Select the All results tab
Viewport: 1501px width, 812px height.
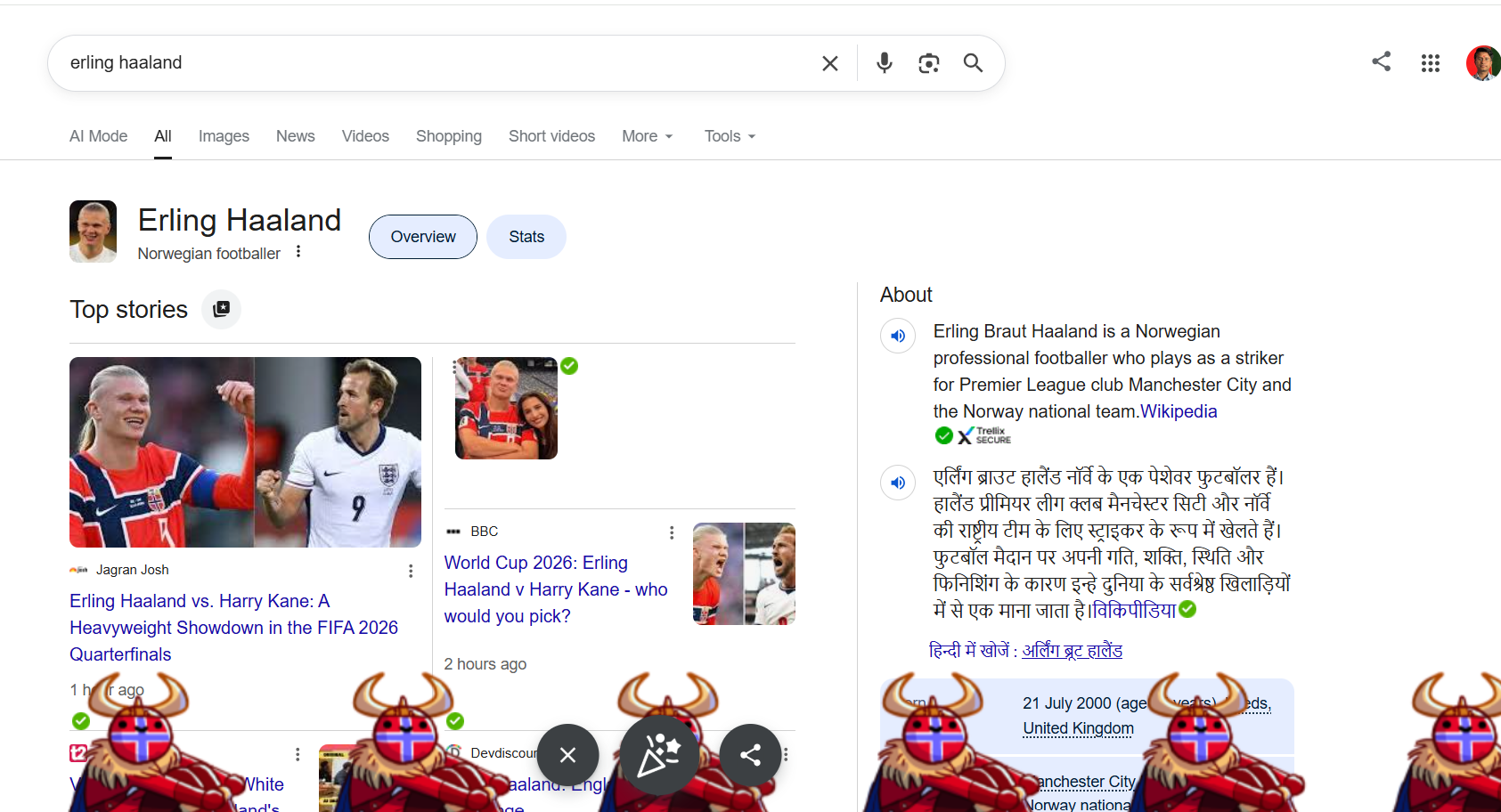pos(162,136)
